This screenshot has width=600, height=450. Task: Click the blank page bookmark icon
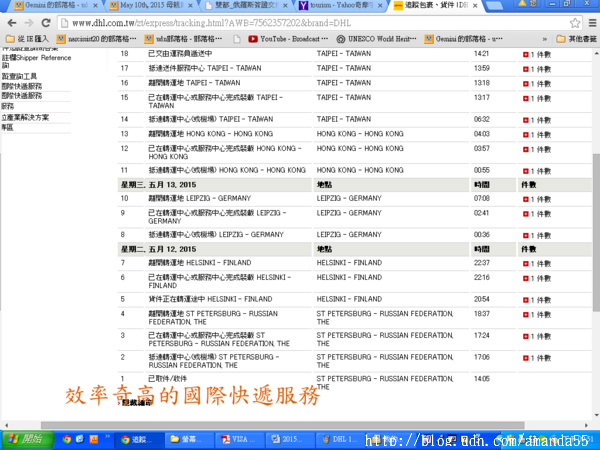click(x=237, y=39)
